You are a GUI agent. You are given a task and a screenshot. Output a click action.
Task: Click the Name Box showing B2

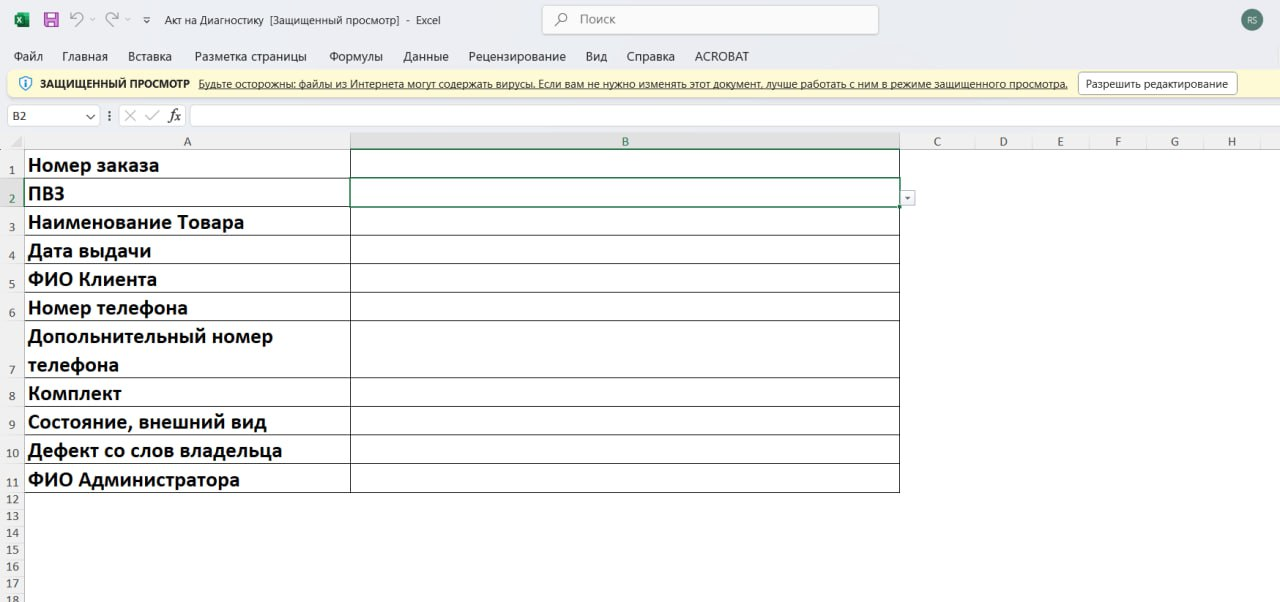(45, 116)
